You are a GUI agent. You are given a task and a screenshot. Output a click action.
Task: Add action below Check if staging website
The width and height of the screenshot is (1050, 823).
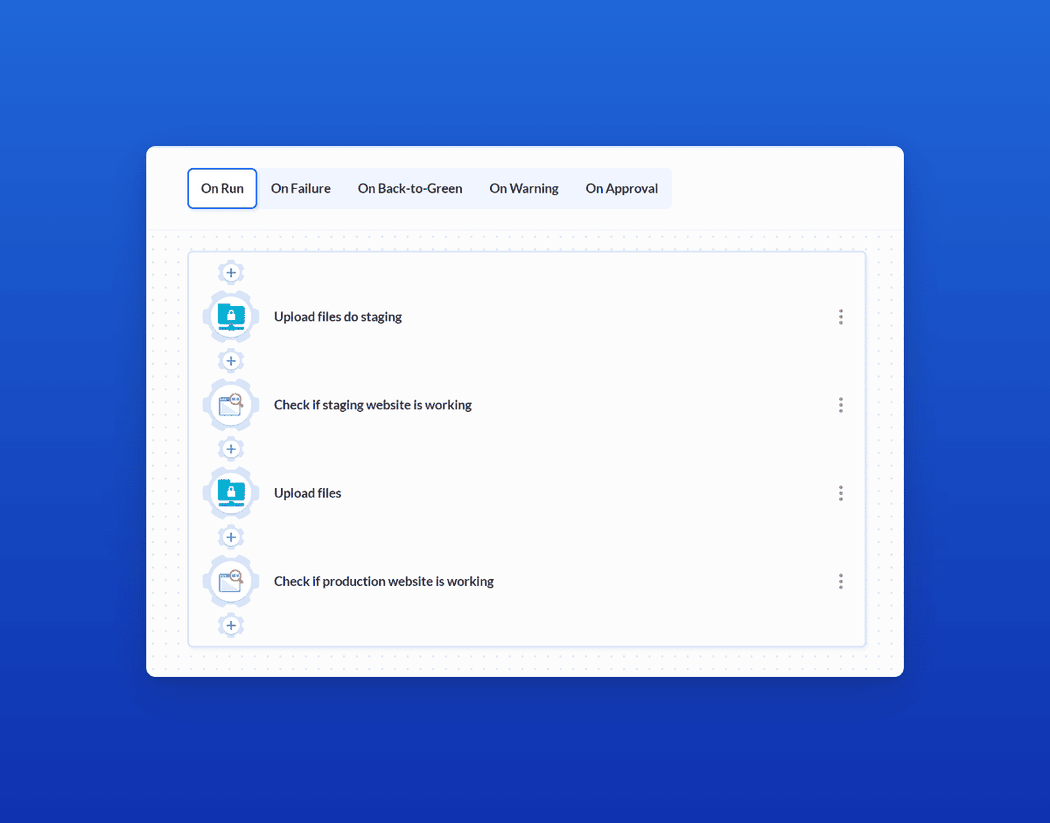point(231,449)
